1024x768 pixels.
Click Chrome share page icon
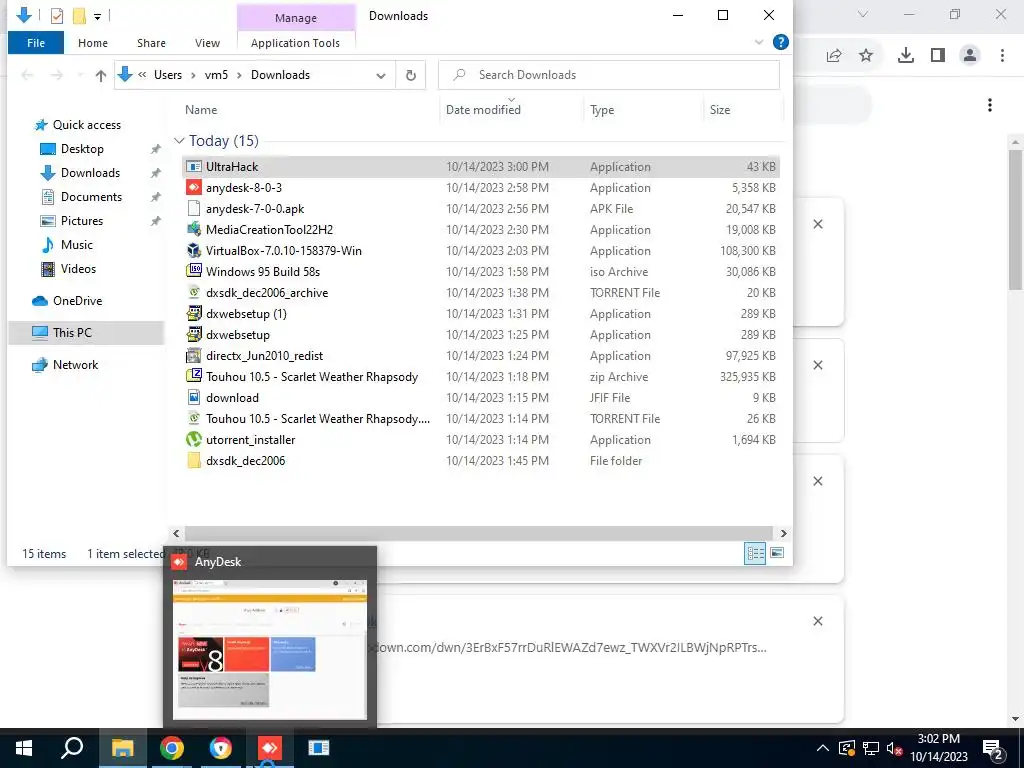click(833, 56)
